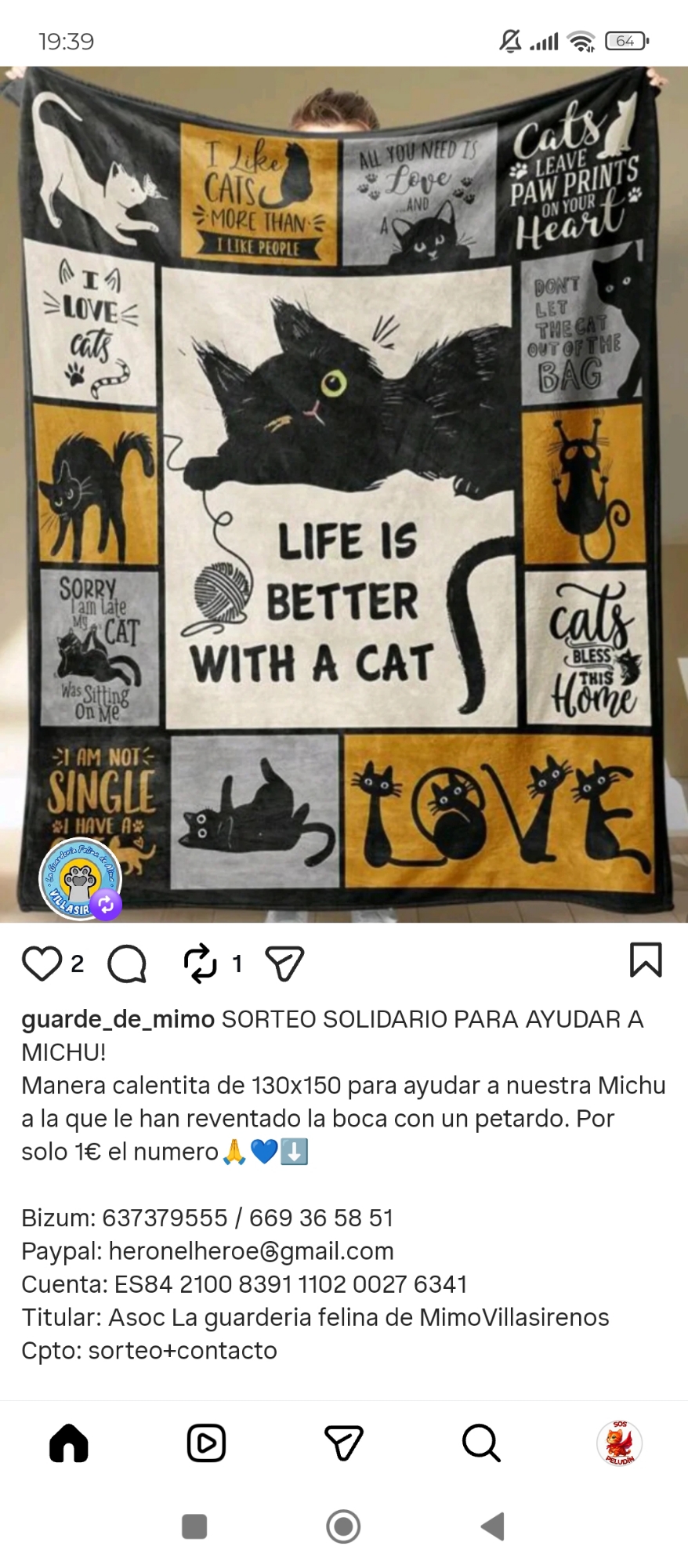
Task: View the repost count number
Action: (237, 964)
